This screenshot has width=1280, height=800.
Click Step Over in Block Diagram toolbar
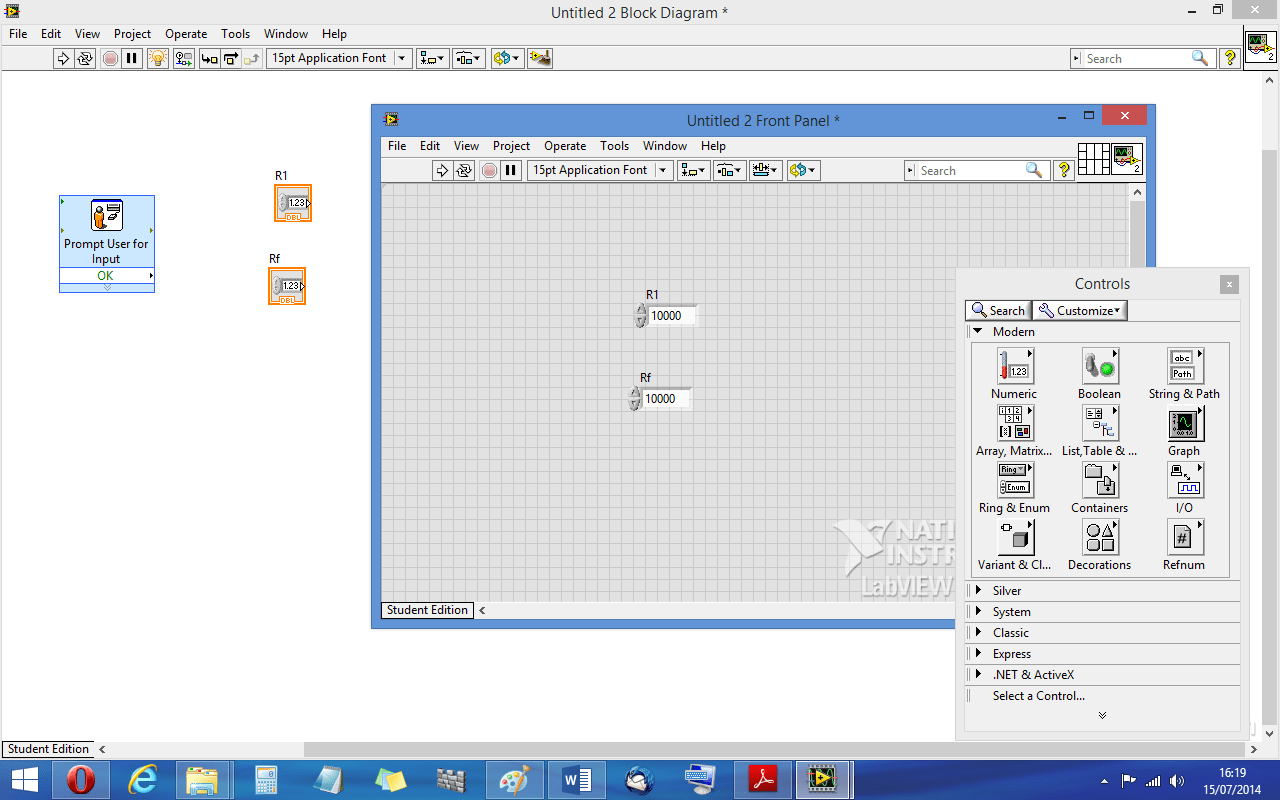click(231, 58)
